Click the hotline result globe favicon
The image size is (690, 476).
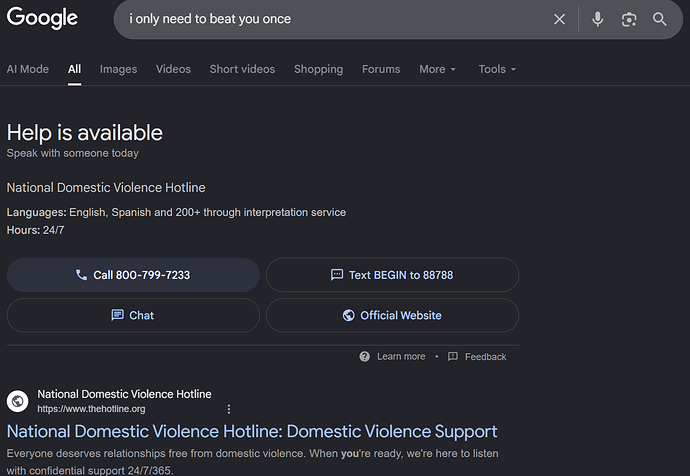pyautogui.click(x=18, y=401)
